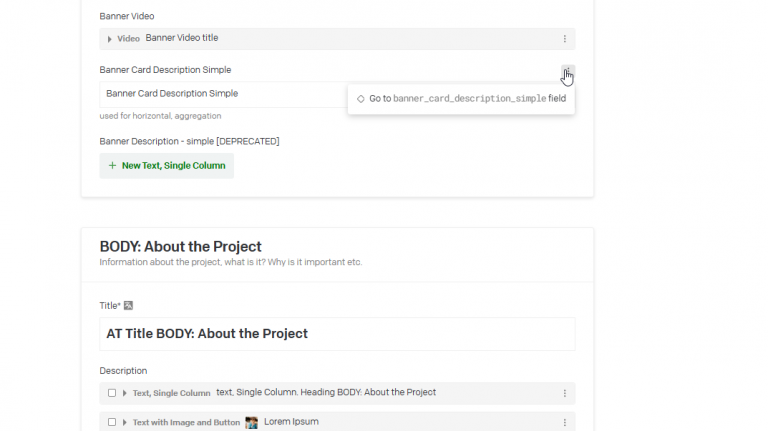Click the AT Title BODY title field
The image size is (768, 431).
337,334
